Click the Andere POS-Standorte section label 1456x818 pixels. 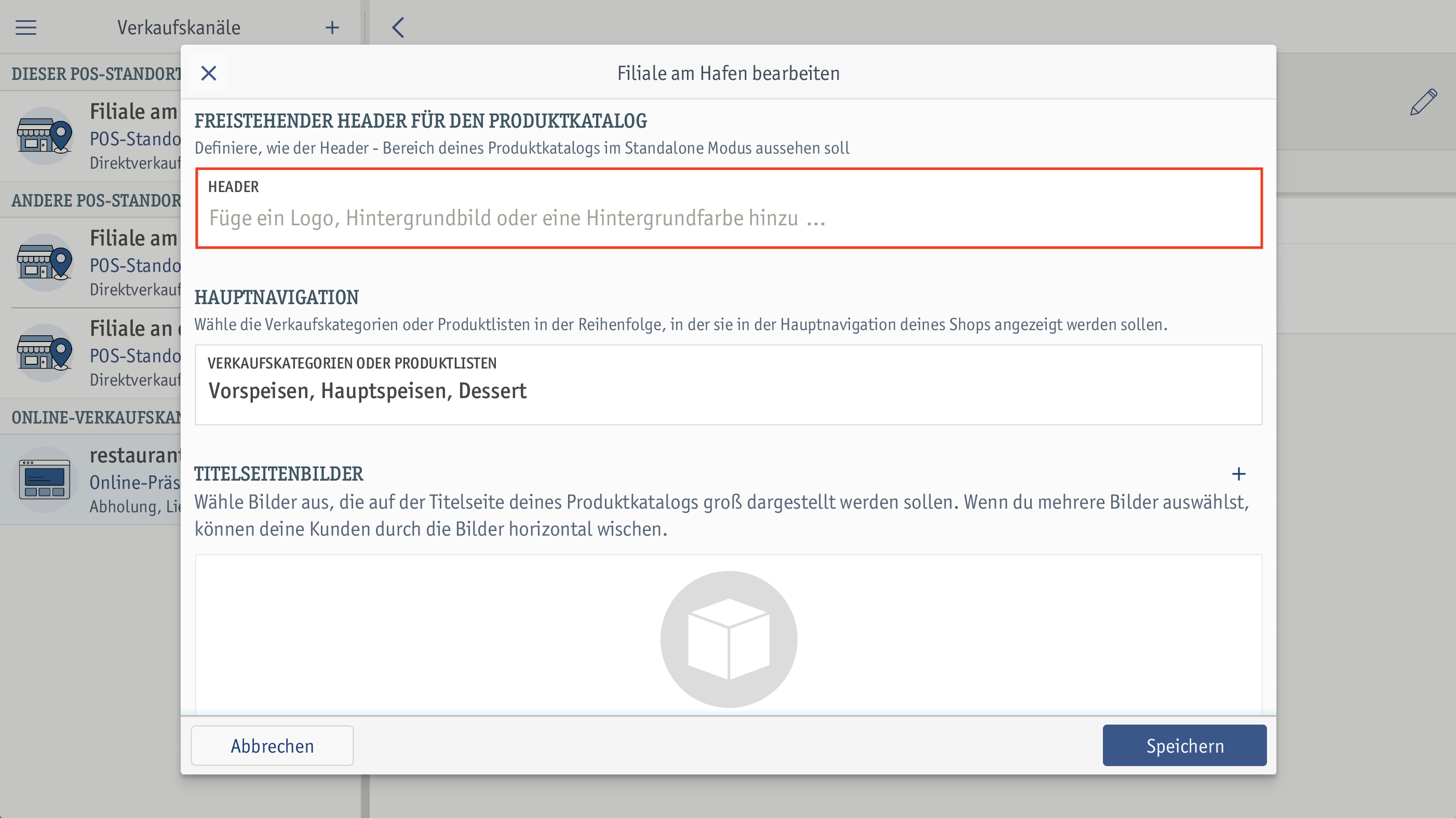click(96, 200)
